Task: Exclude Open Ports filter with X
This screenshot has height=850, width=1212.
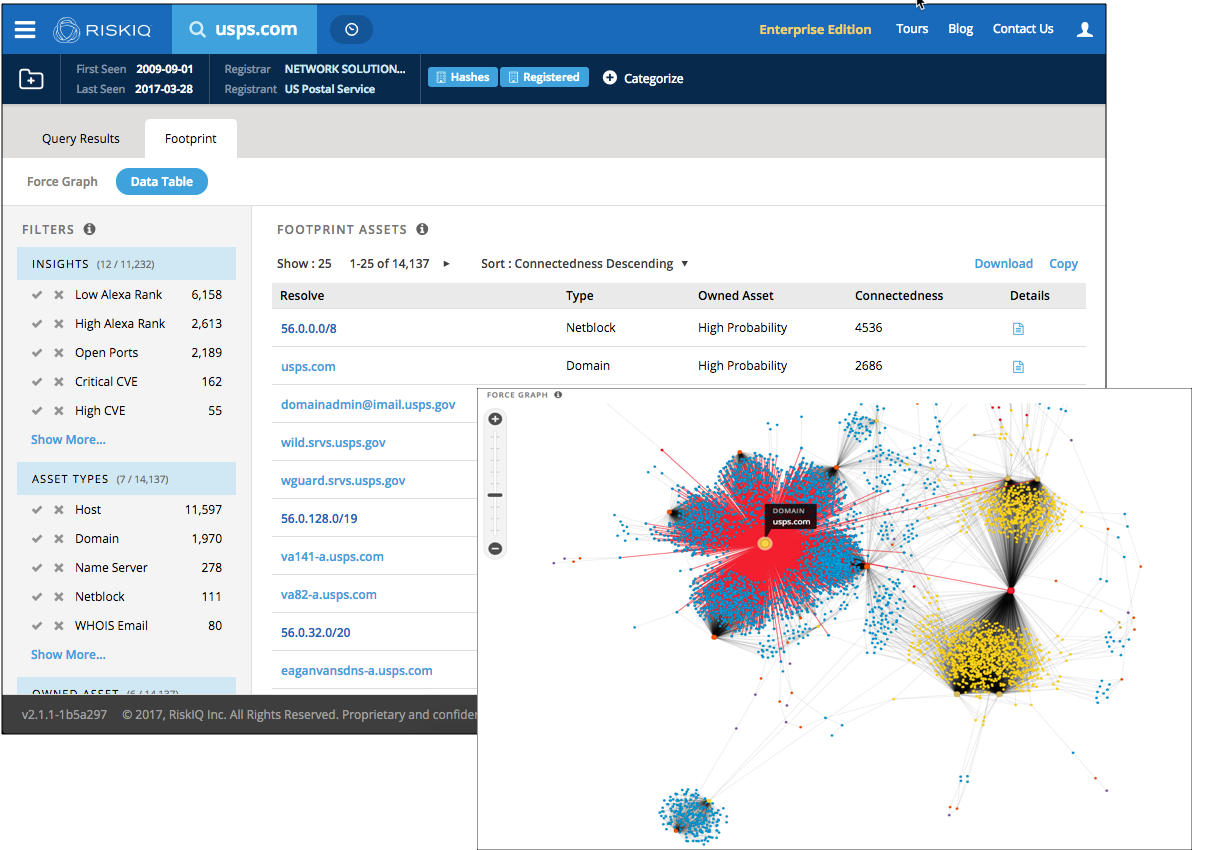Action: pyautogui.click(x=58, y=353)
